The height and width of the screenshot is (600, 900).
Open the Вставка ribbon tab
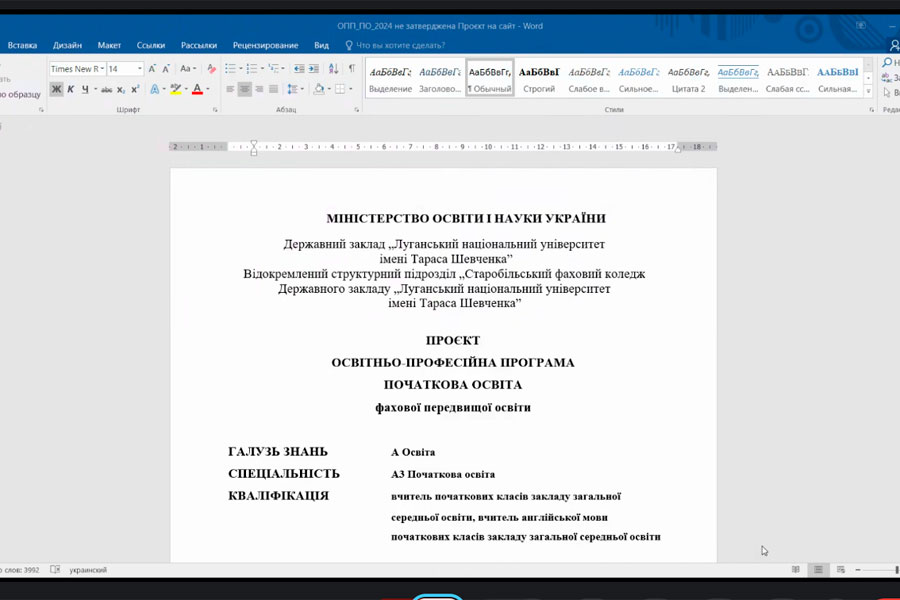coord(22,45)
